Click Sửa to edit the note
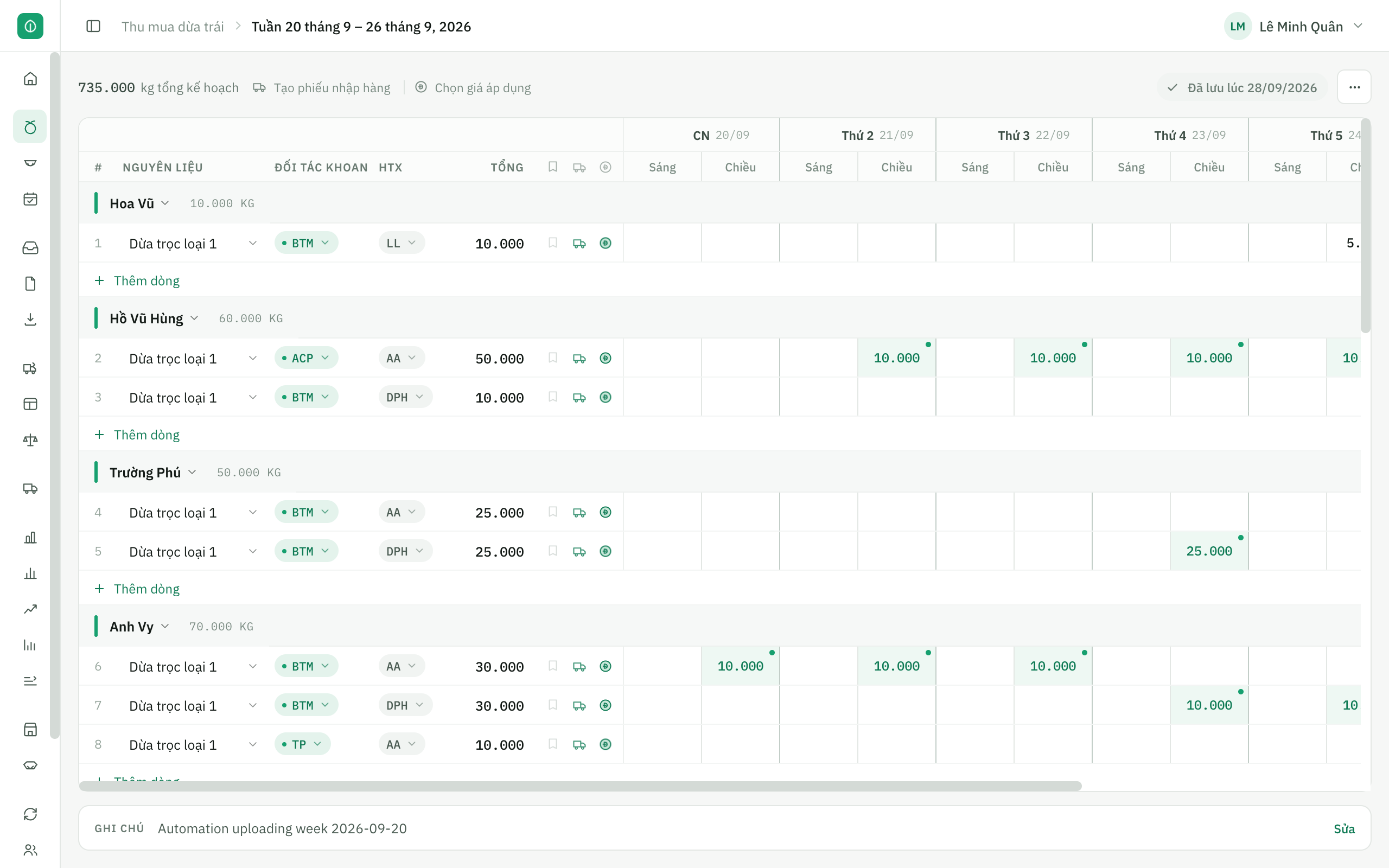This screenshot has height=868, width=1389. click(x=1343, y=828)
